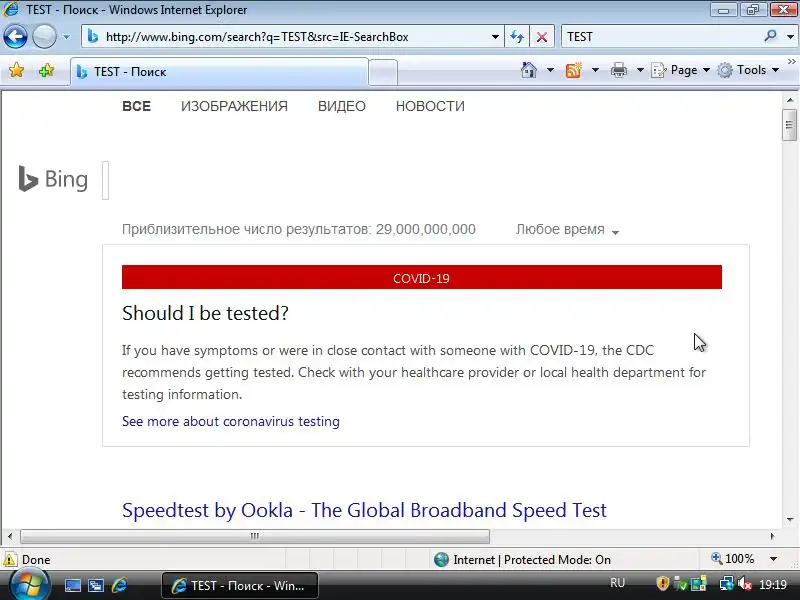The width and height of the screenshot is (800, 600).
Task: Expand the Print dropdown arrow
Action: click(640, 70)
